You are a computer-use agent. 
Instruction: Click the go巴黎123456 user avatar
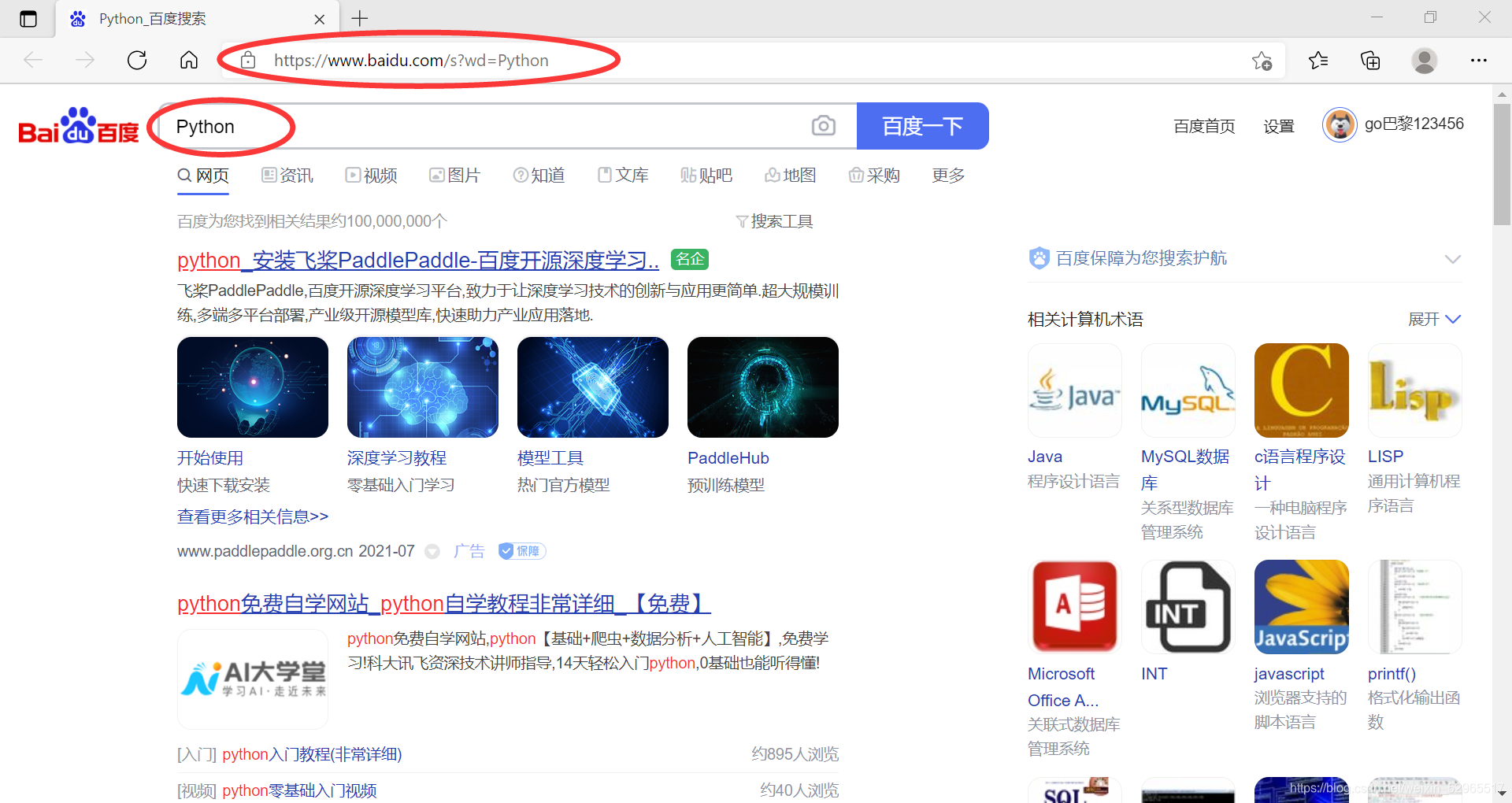tap(1340, 124)
